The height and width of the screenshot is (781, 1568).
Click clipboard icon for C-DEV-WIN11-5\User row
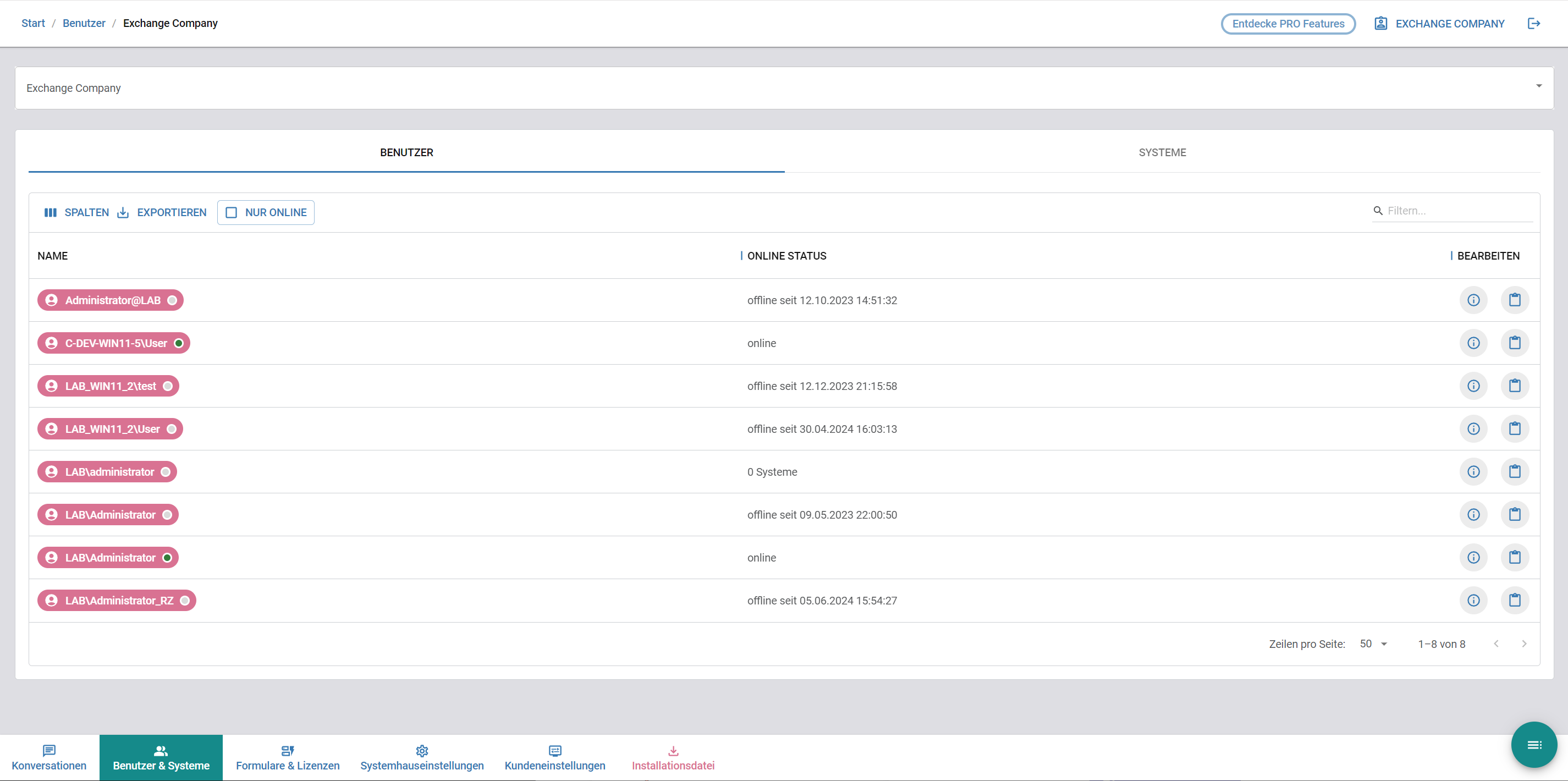pos(1515,343)
